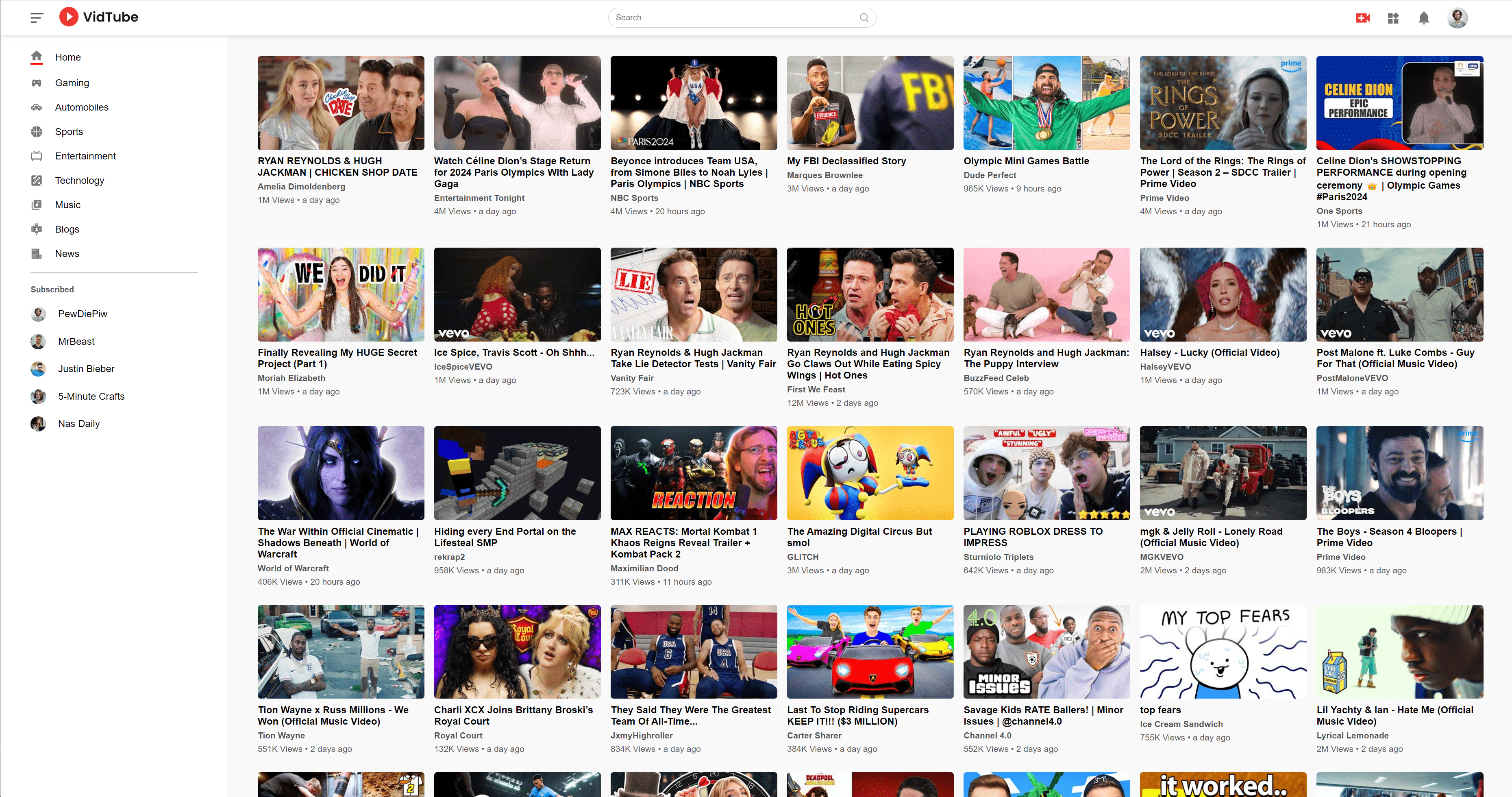This screenshot has height=797, width=1512.
Task: Open My FBI Declassified Story thumbnail
Action: coord(870,103)
